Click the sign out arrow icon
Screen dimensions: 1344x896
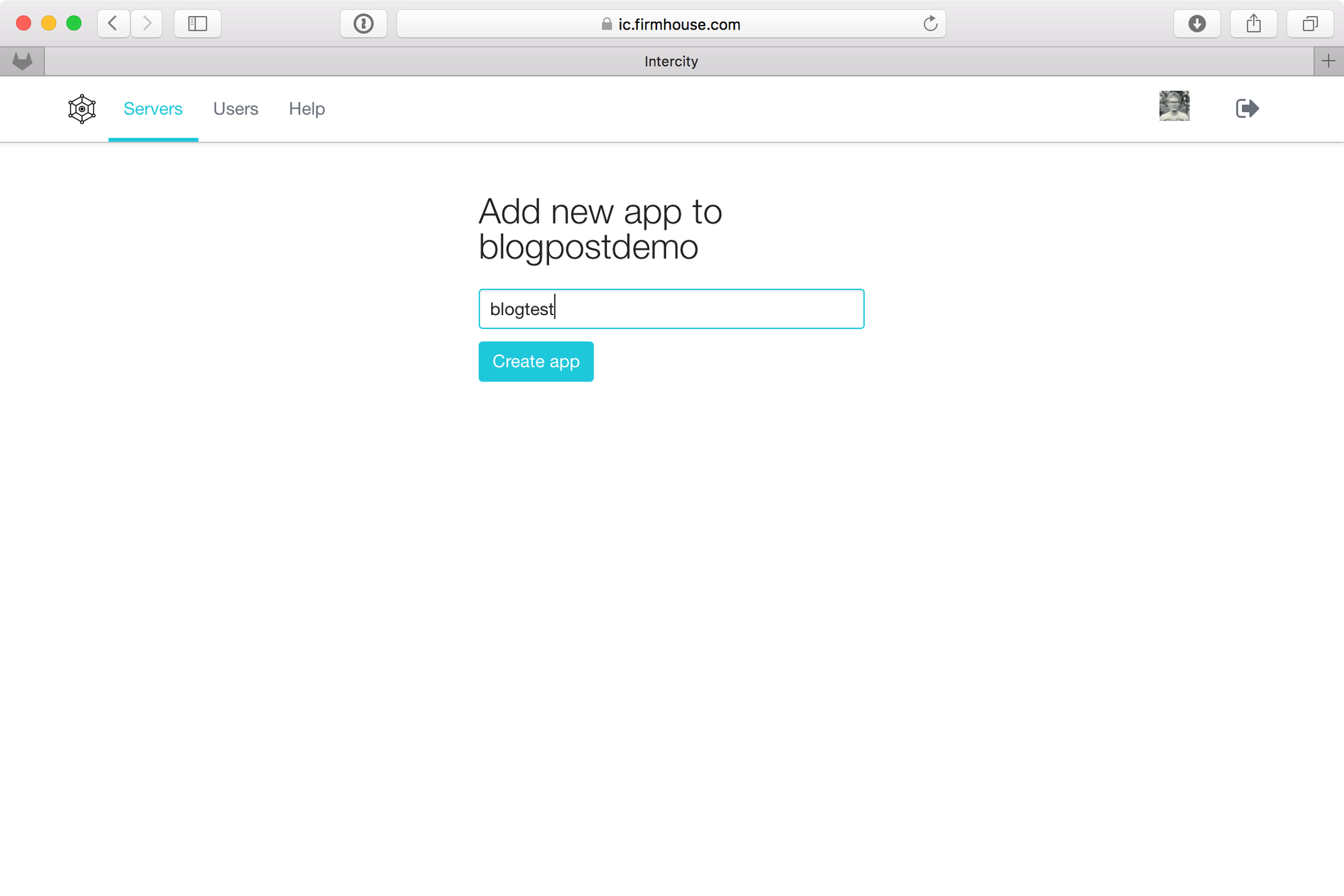tap(1247, 108)
